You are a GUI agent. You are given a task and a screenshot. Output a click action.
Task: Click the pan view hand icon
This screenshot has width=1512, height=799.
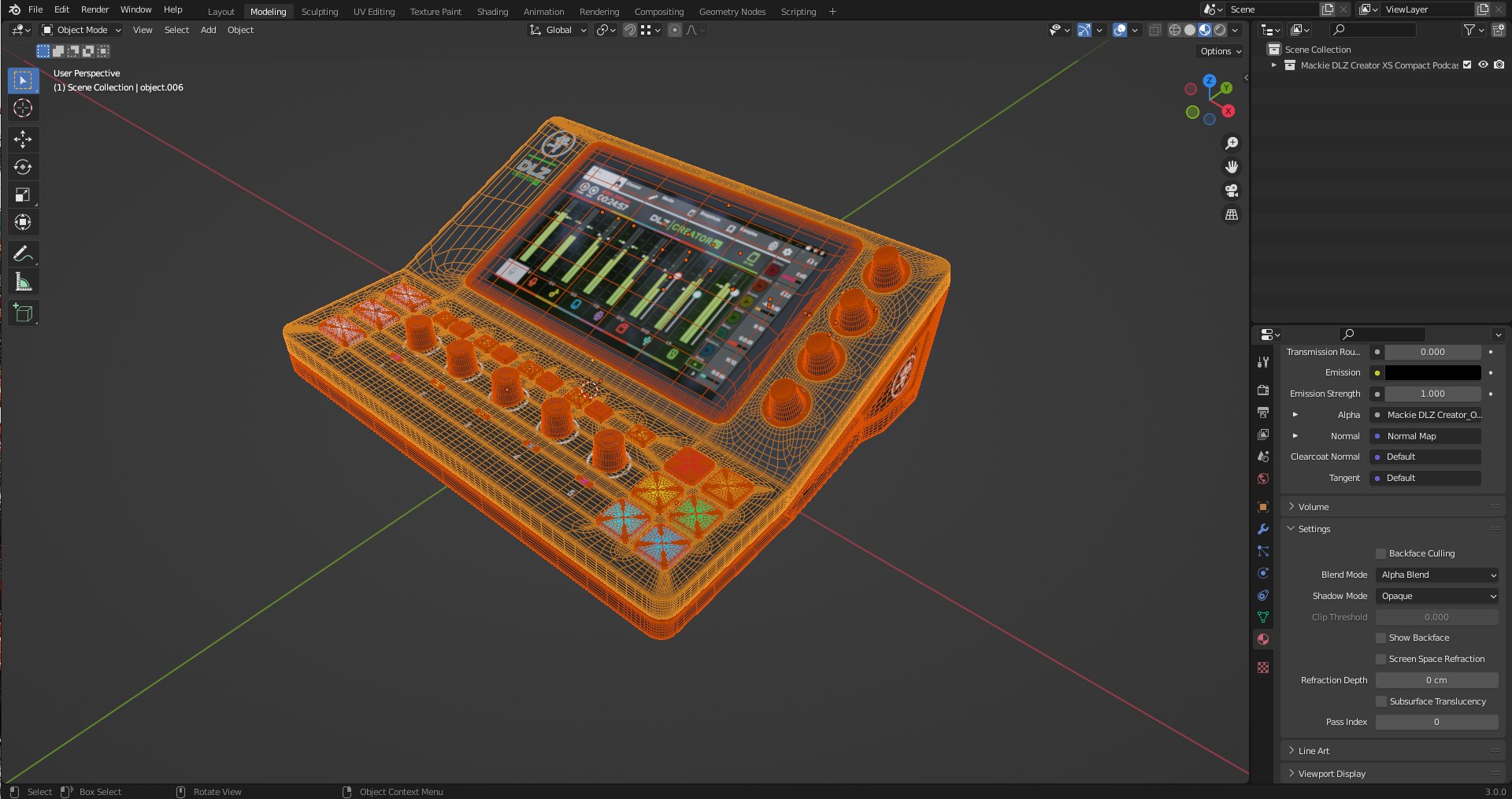coord(1232,167)
